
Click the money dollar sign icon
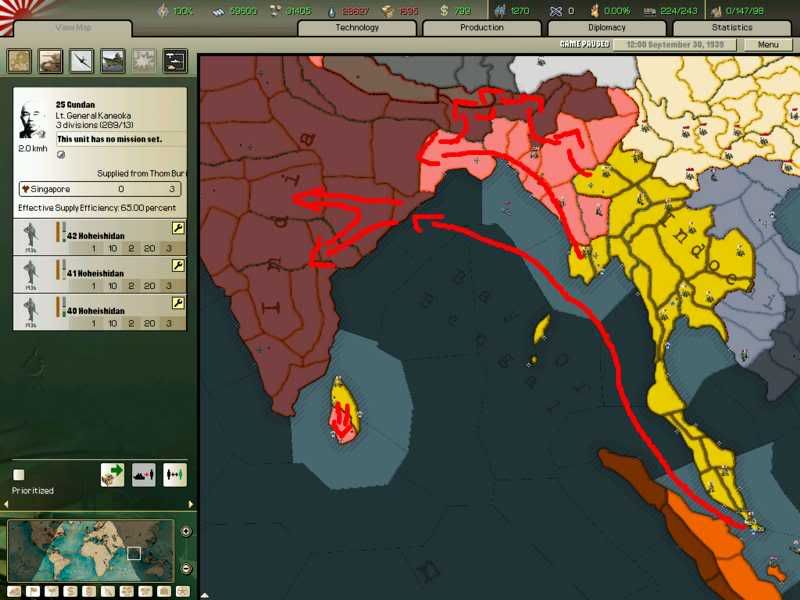[444, 10]
